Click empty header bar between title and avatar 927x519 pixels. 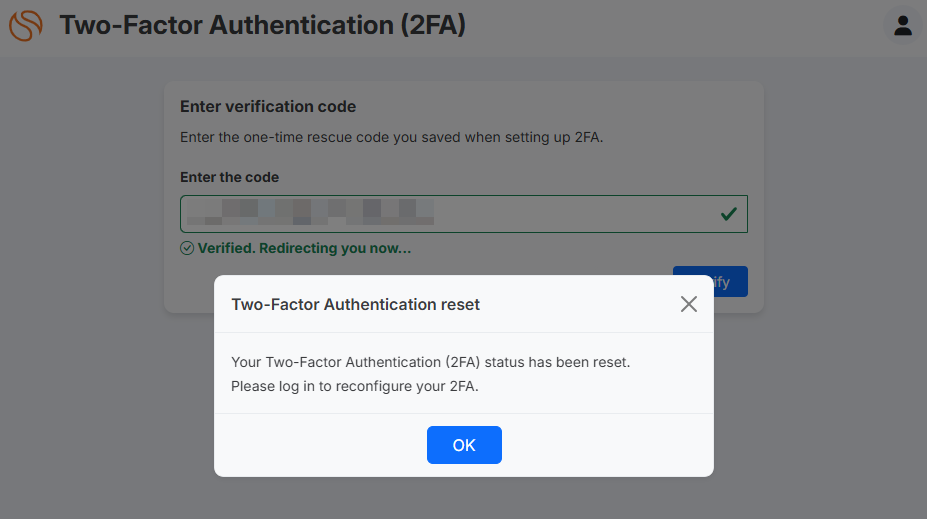tap(674, 28)
